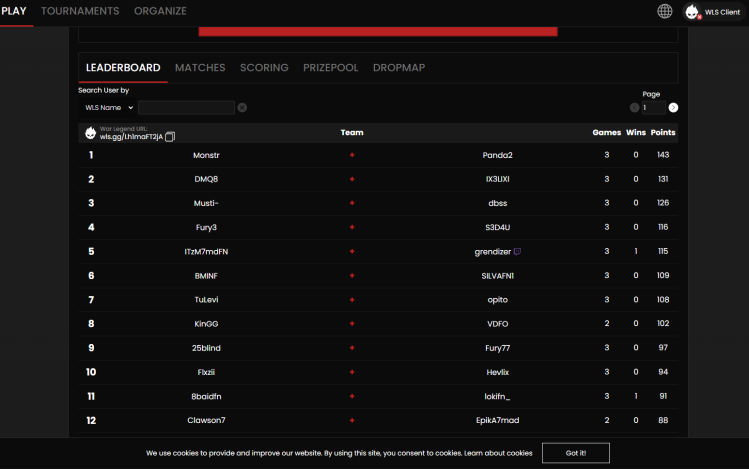Select player KinGG

tap(206, 324)
